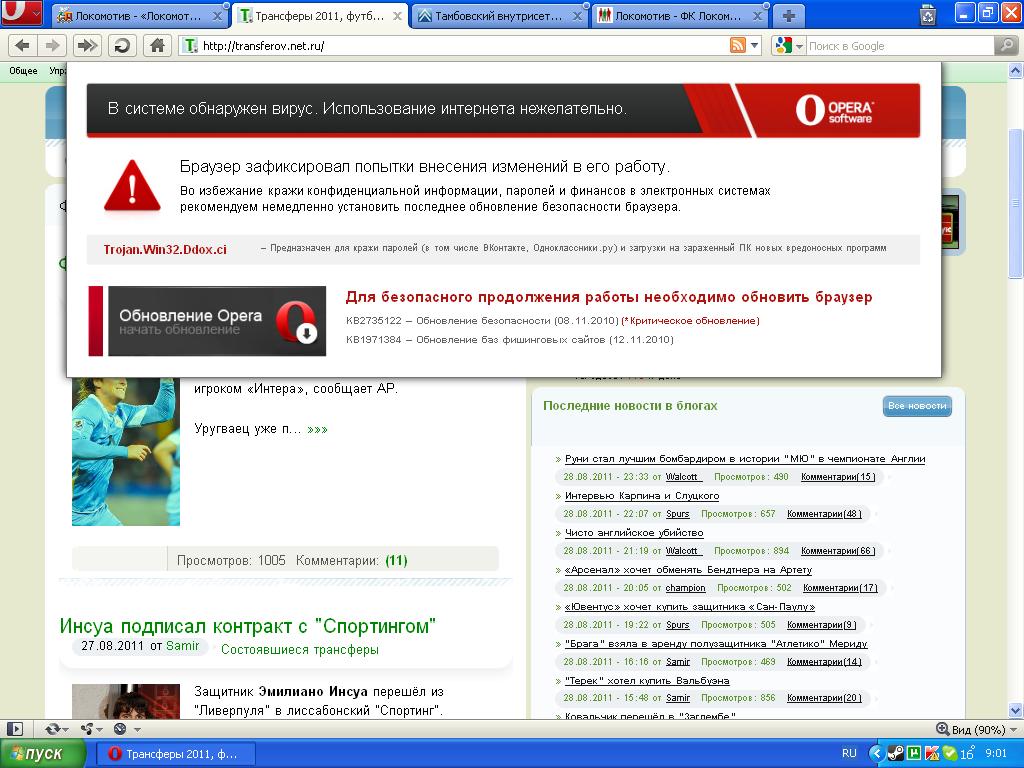The image size is (1024, 768).
Task: Open the Opera Turbo dropdown arrow
Action: (x=136, y=729)
